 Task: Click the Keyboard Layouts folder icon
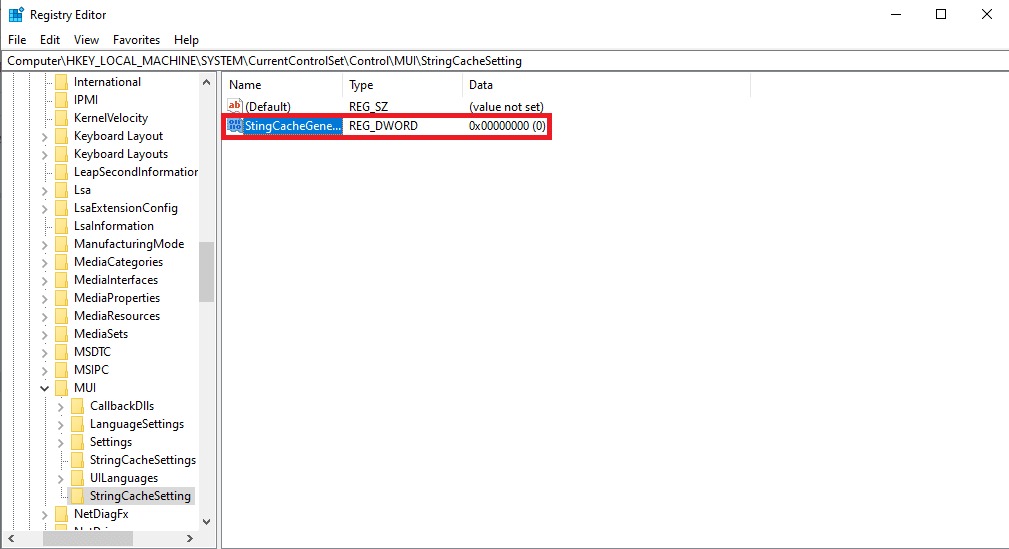[62, 154]
